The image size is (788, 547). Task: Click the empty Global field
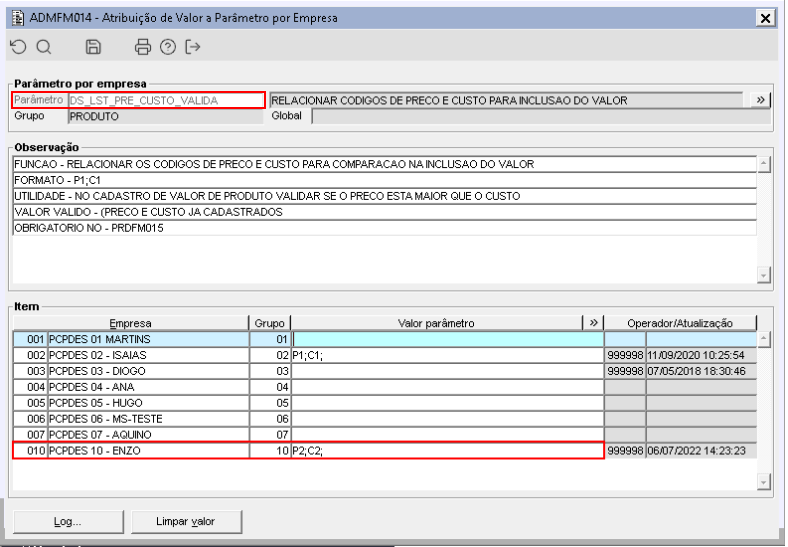click(x=541, y=116)
